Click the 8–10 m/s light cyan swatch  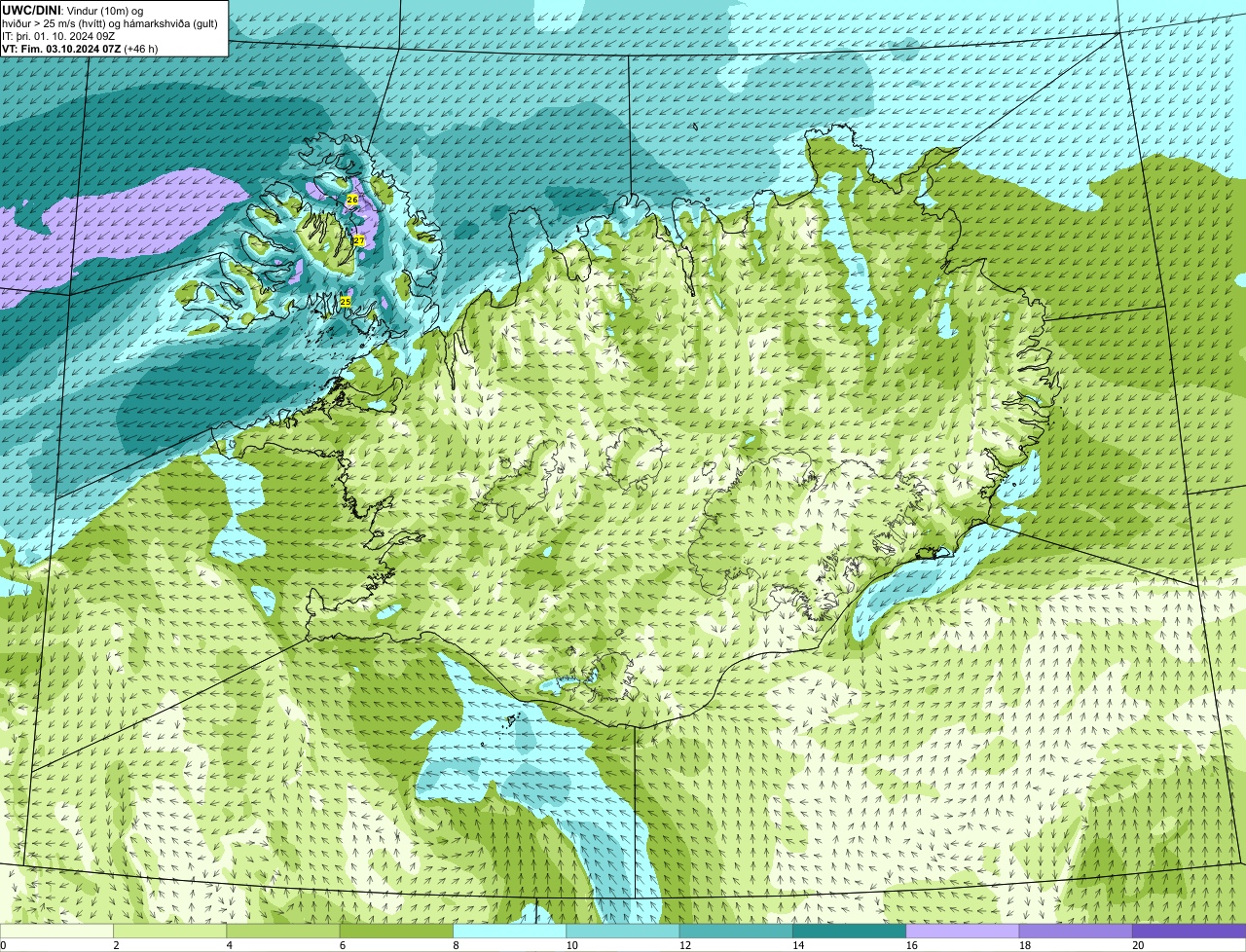click(x=510, y=931)
